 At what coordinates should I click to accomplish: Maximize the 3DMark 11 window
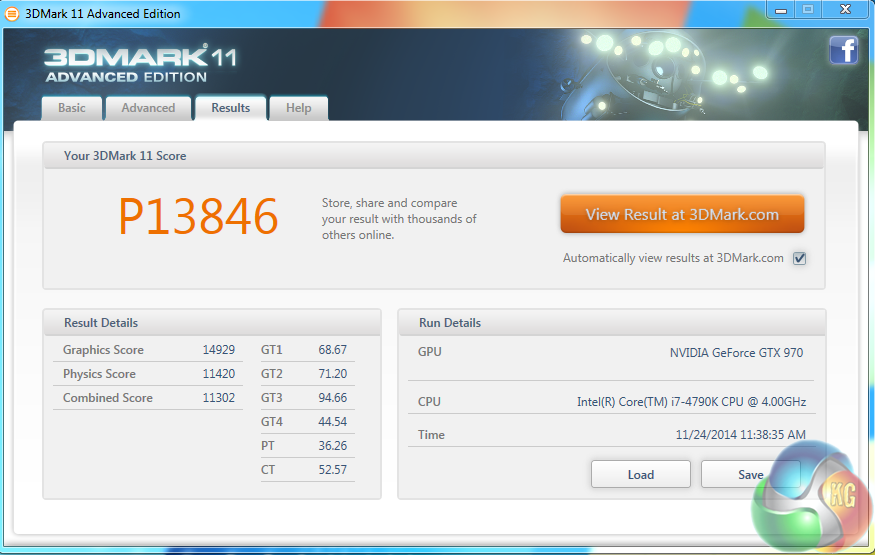(x=809, y=9)
